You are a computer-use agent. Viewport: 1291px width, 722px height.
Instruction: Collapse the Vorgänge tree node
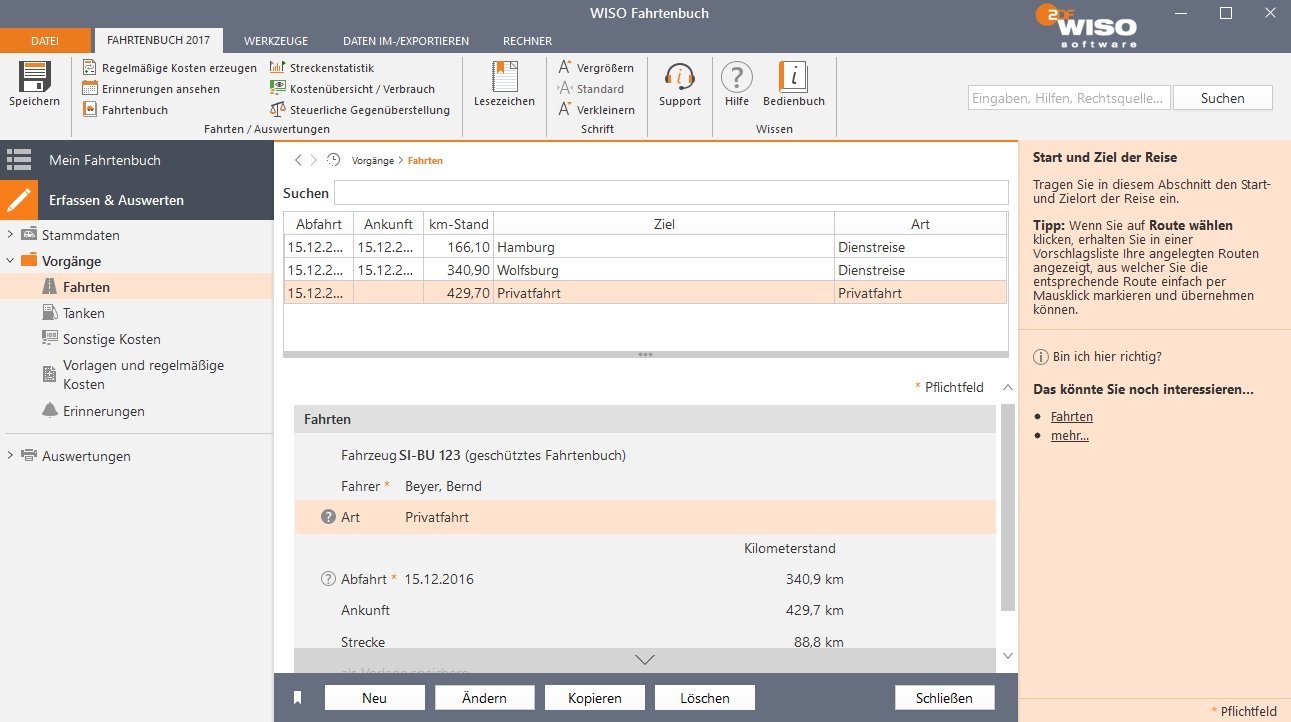(x=10, y=261)
